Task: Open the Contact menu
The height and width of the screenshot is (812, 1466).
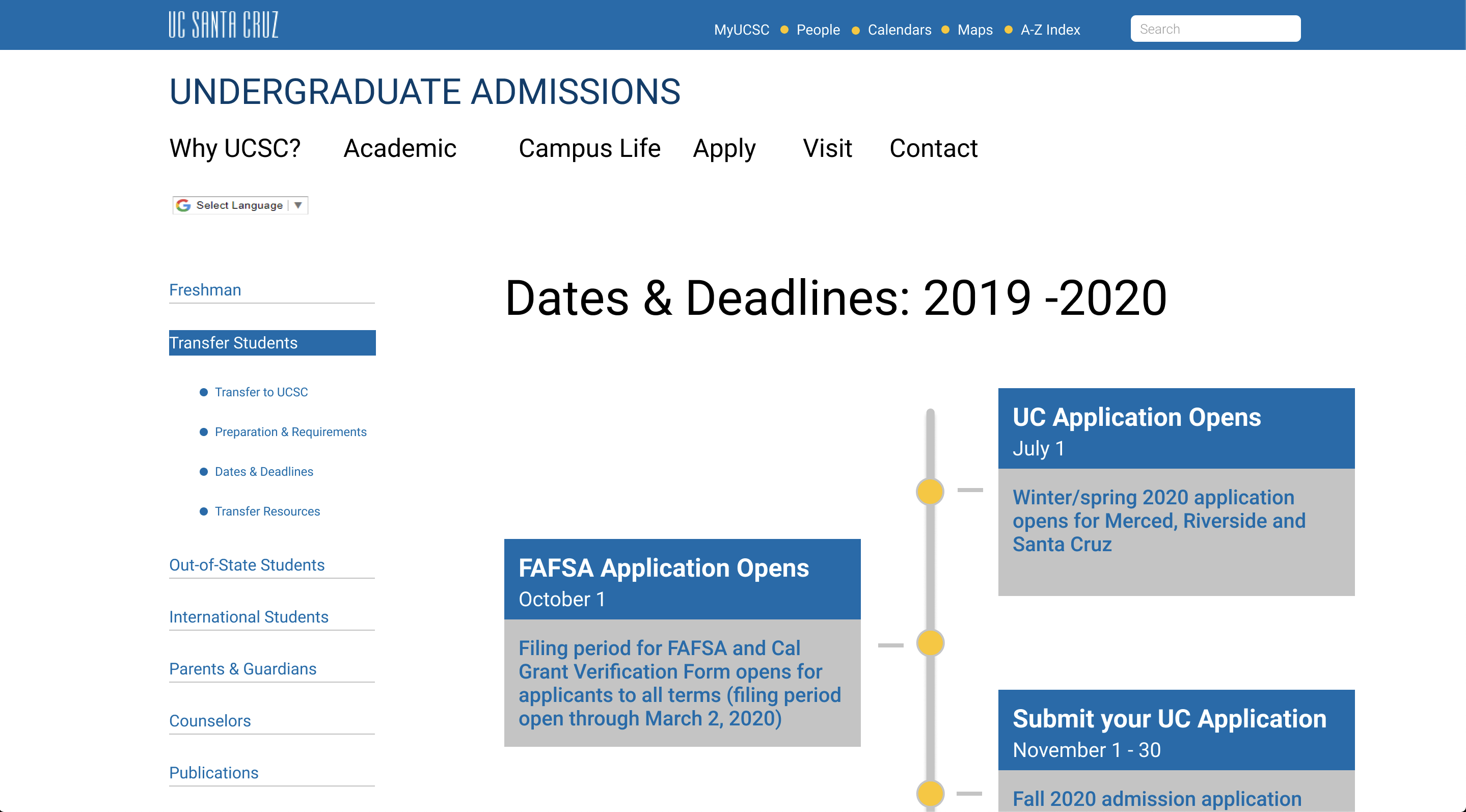Action: click(x=933, y=149)
